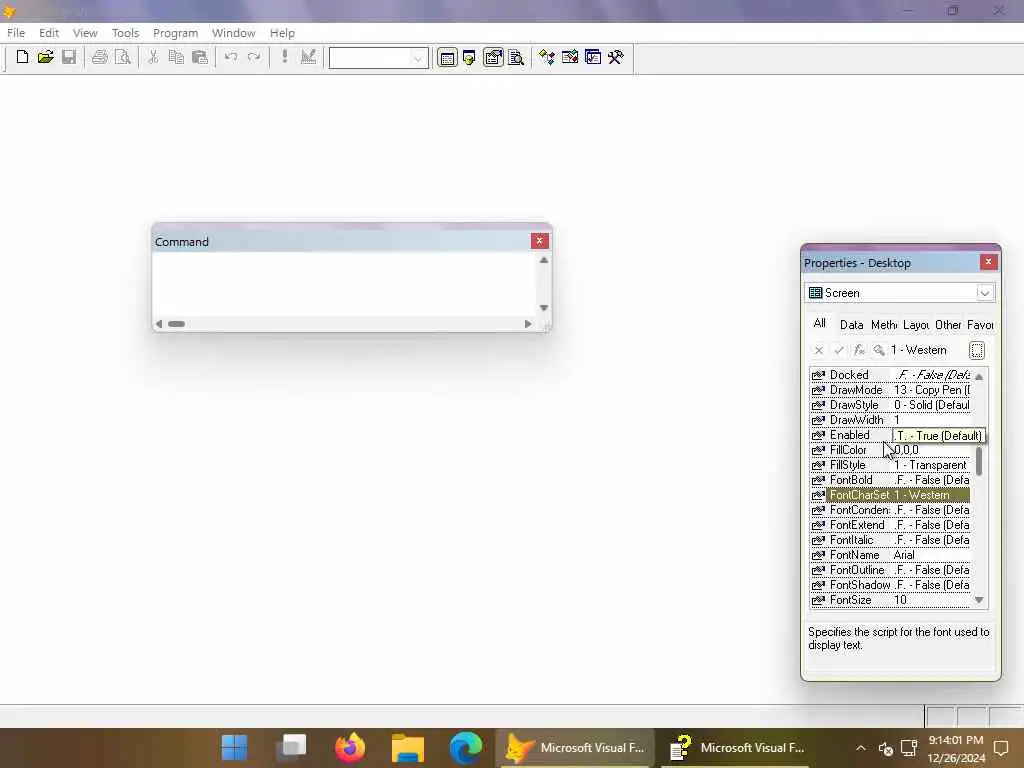
Task: Switch to the All tab in Properties
Action: 820,323
